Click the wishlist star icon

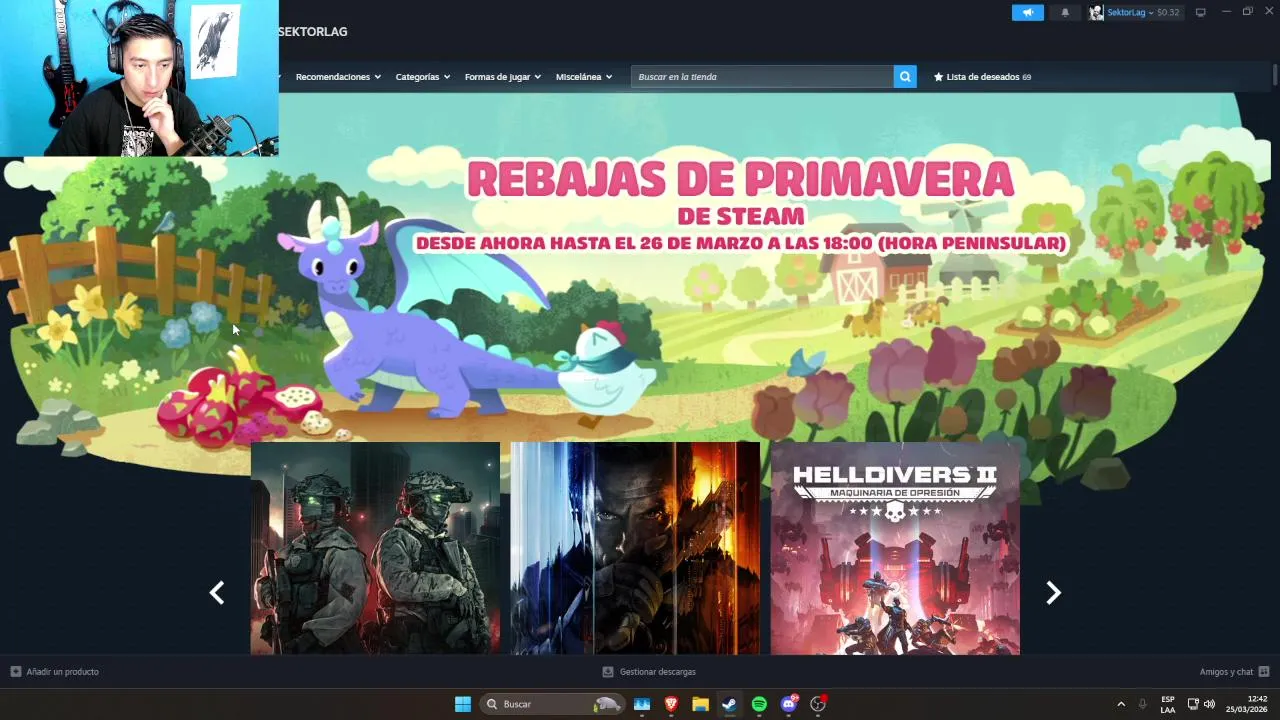pos(938,77)
